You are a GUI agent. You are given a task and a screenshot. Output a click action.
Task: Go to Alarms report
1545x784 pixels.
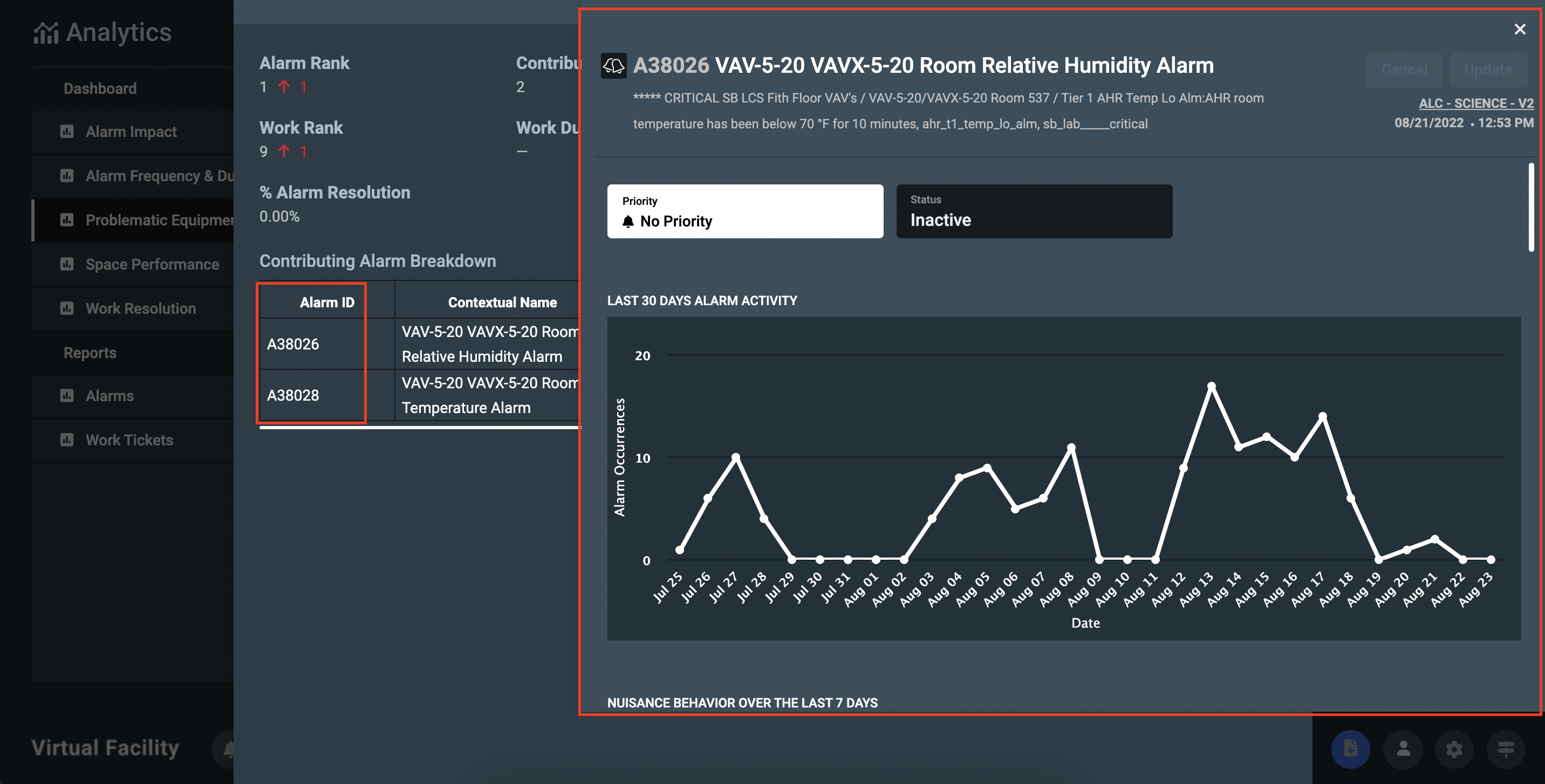click(x=109, y=396)
